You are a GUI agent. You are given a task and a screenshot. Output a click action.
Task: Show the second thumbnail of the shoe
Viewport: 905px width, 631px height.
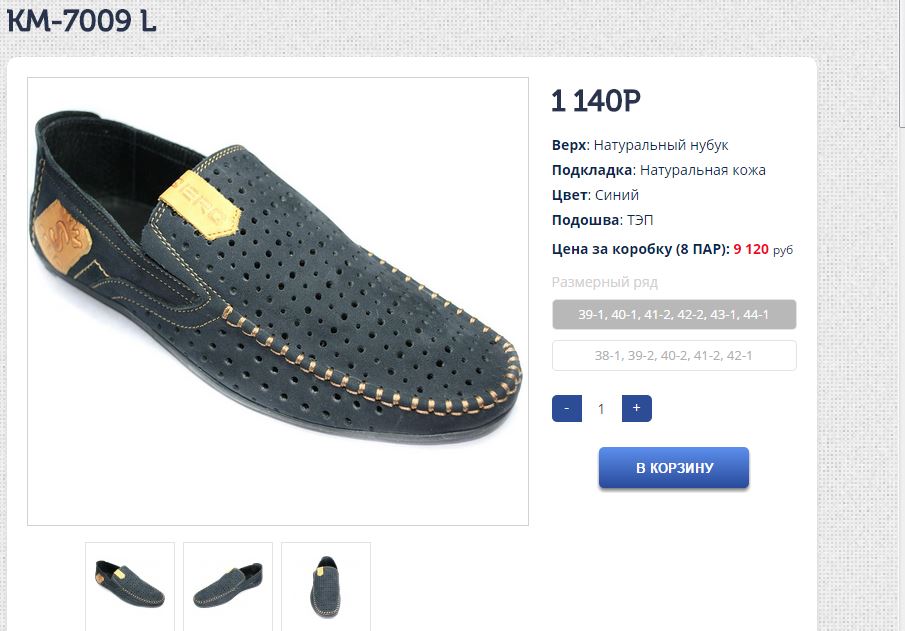[228, 585]
